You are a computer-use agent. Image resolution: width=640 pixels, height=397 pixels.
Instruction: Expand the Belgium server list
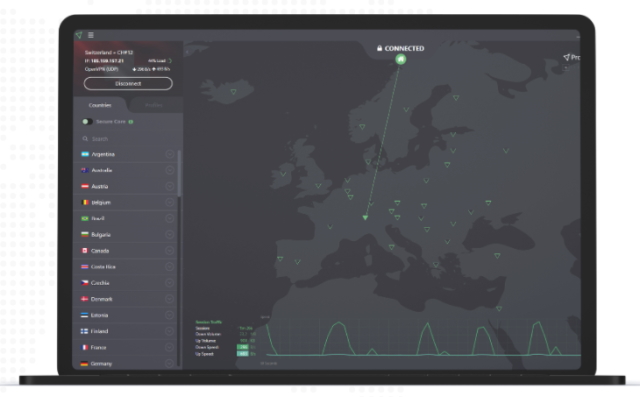tap(170, 202)
